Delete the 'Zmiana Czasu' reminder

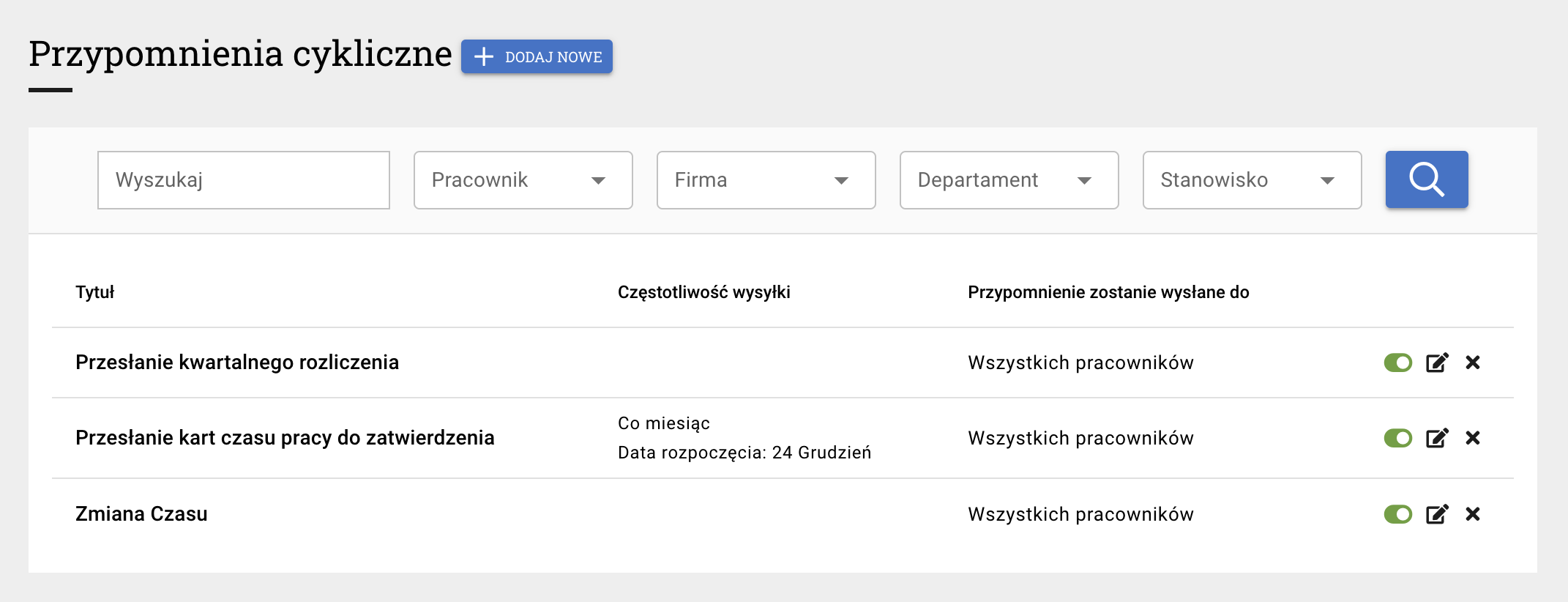pos(1473,514)
